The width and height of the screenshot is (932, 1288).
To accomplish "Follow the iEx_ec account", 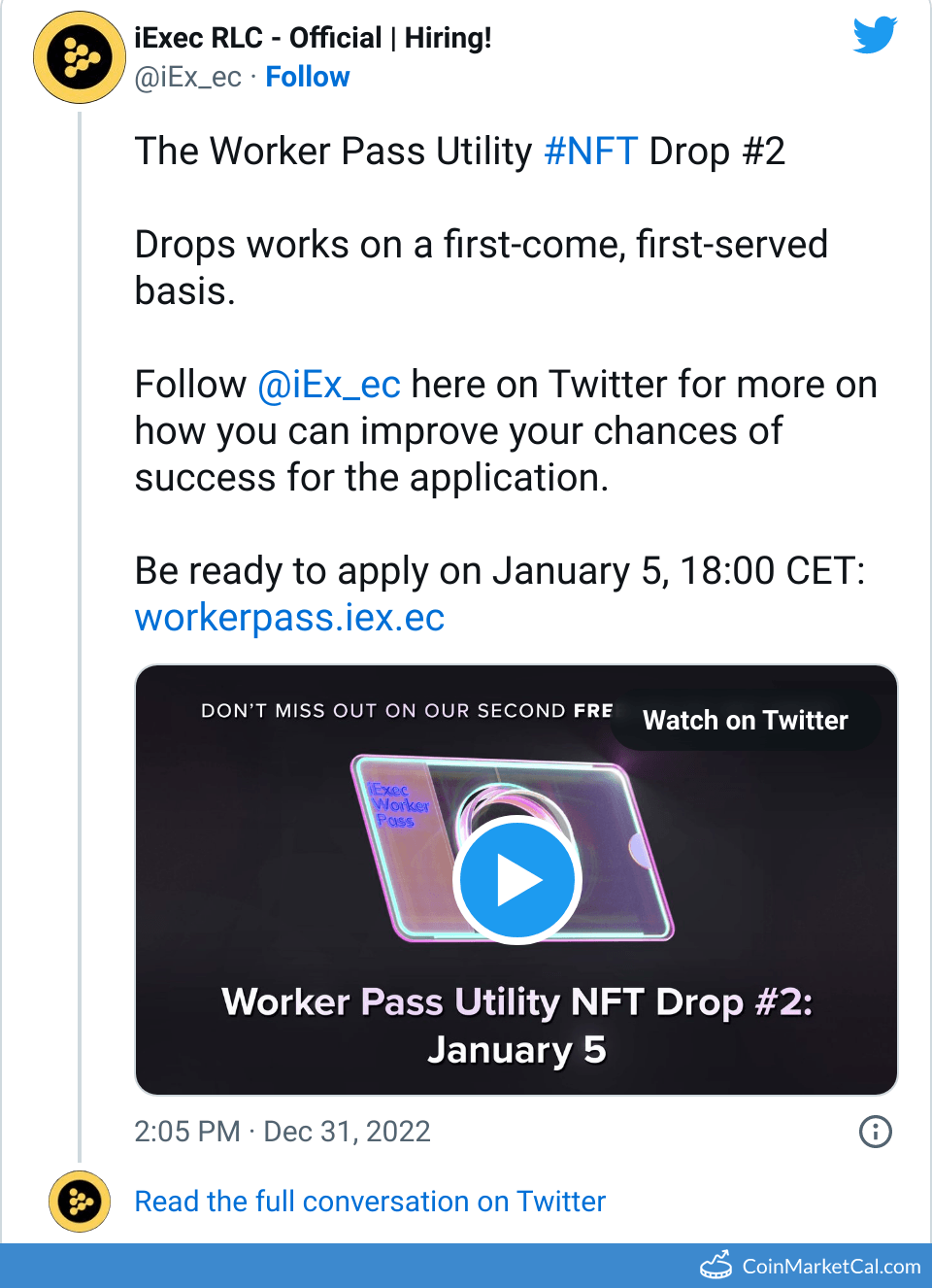I will (x=308, y=77).
